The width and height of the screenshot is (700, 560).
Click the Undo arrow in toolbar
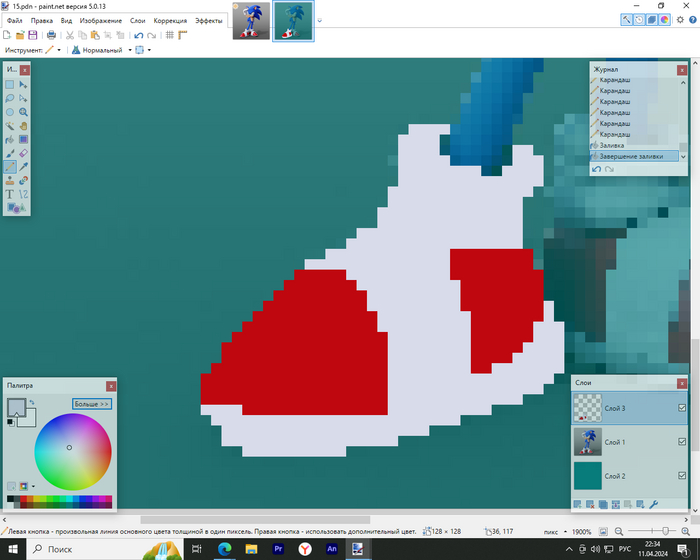139,35
